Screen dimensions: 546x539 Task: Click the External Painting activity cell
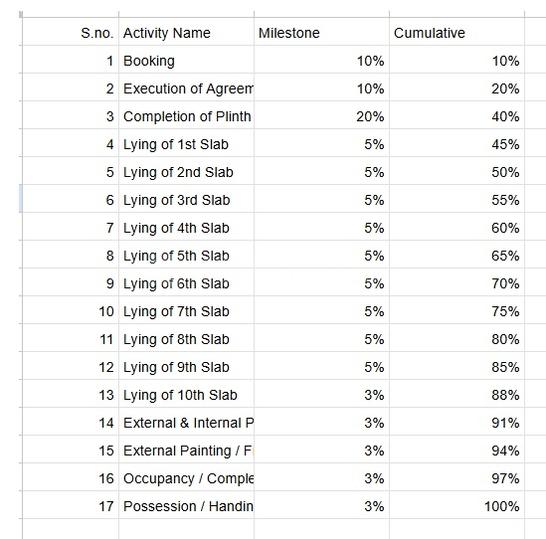point(186,450)
